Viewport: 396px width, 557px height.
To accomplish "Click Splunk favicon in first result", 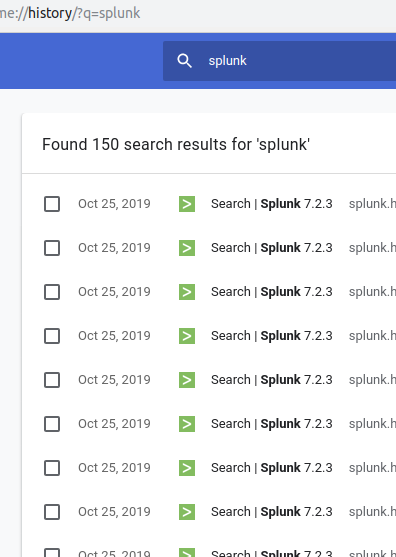I will (187, 204).
